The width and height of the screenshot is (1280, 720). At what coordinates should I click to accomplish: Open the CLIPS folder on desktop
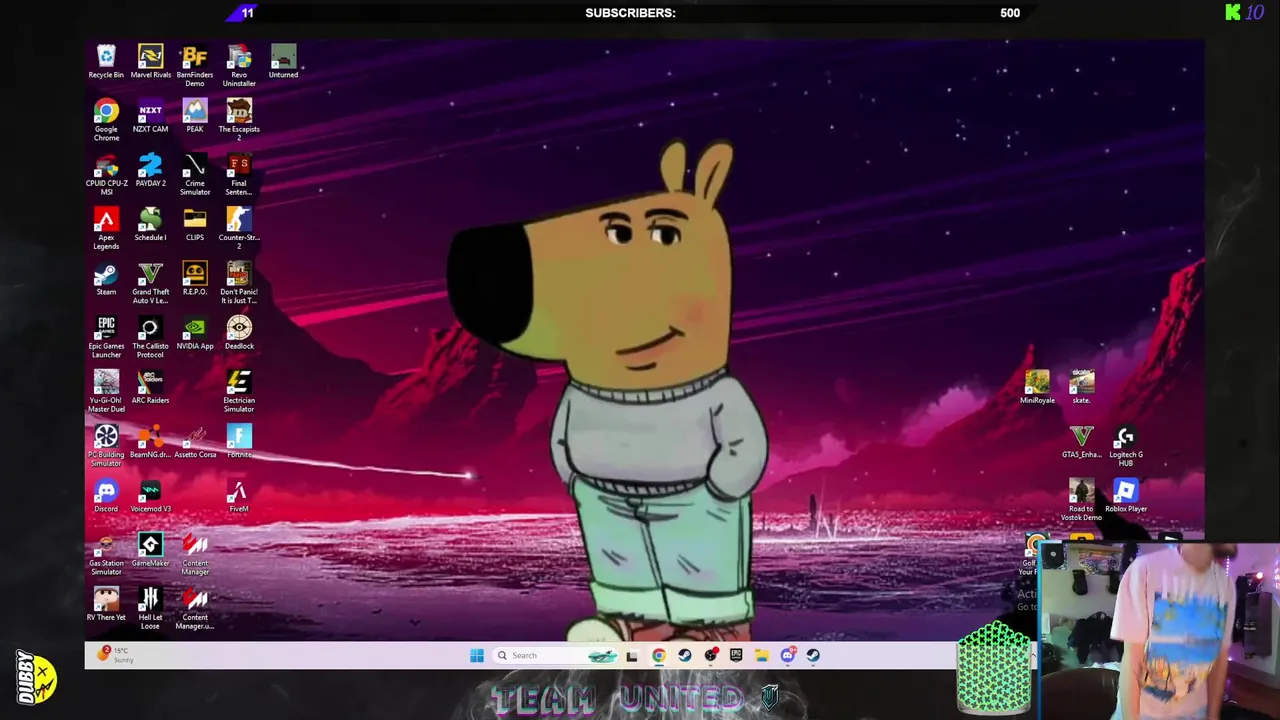[195, 224]
